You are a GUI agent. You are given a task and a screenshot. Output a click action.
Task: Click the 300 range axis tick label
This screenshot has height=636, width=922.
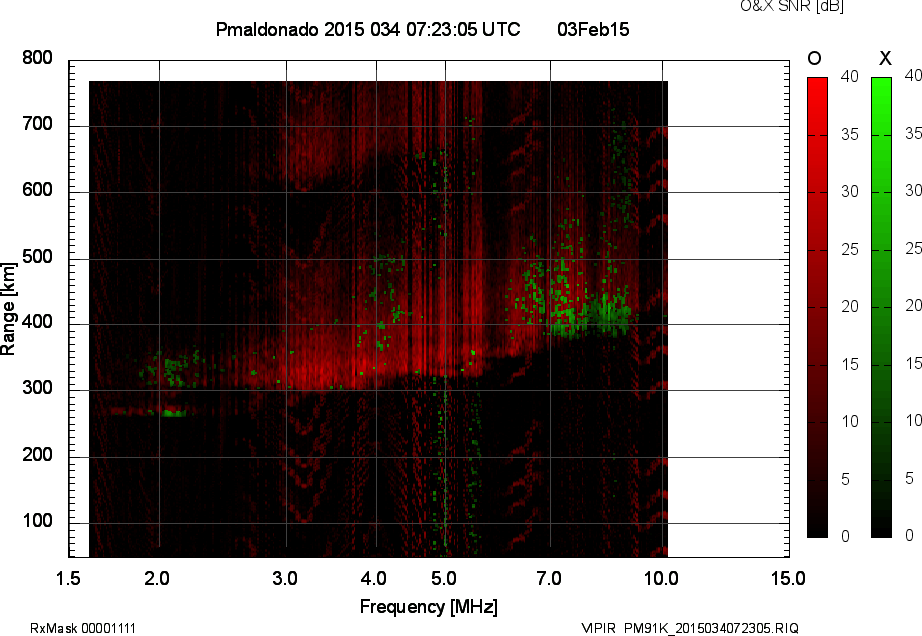tap(37, 388)
